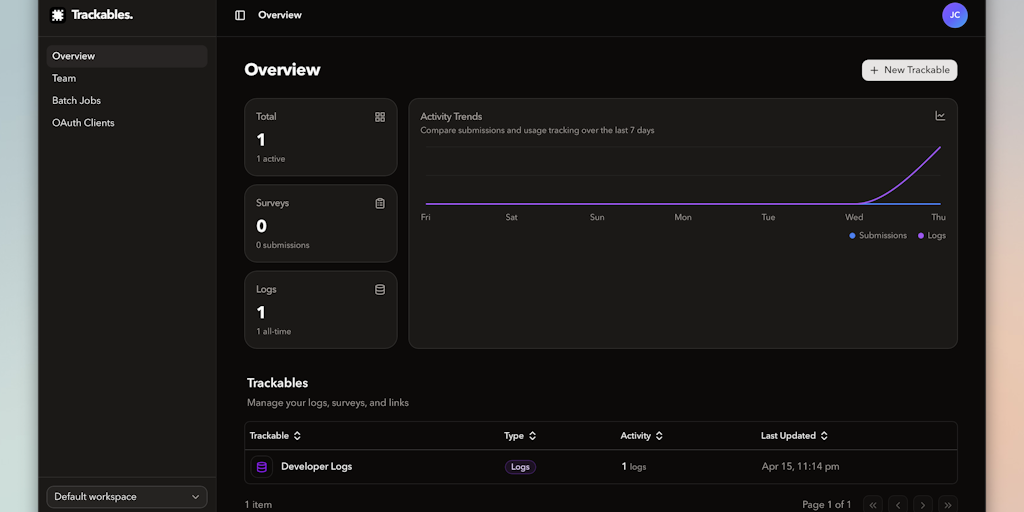Open the OAuth Clients section
Screen dimensions: 1024x512
83,123
